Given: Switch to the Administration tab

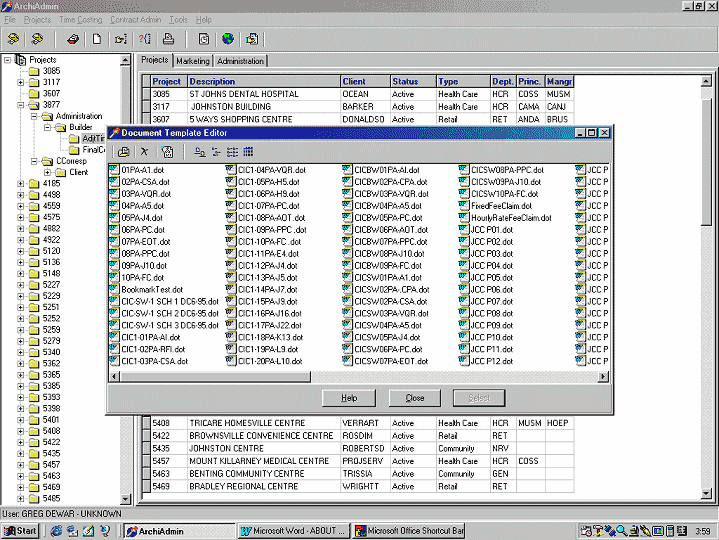Looking at the screenshot, I should click(x=240, y=61).
